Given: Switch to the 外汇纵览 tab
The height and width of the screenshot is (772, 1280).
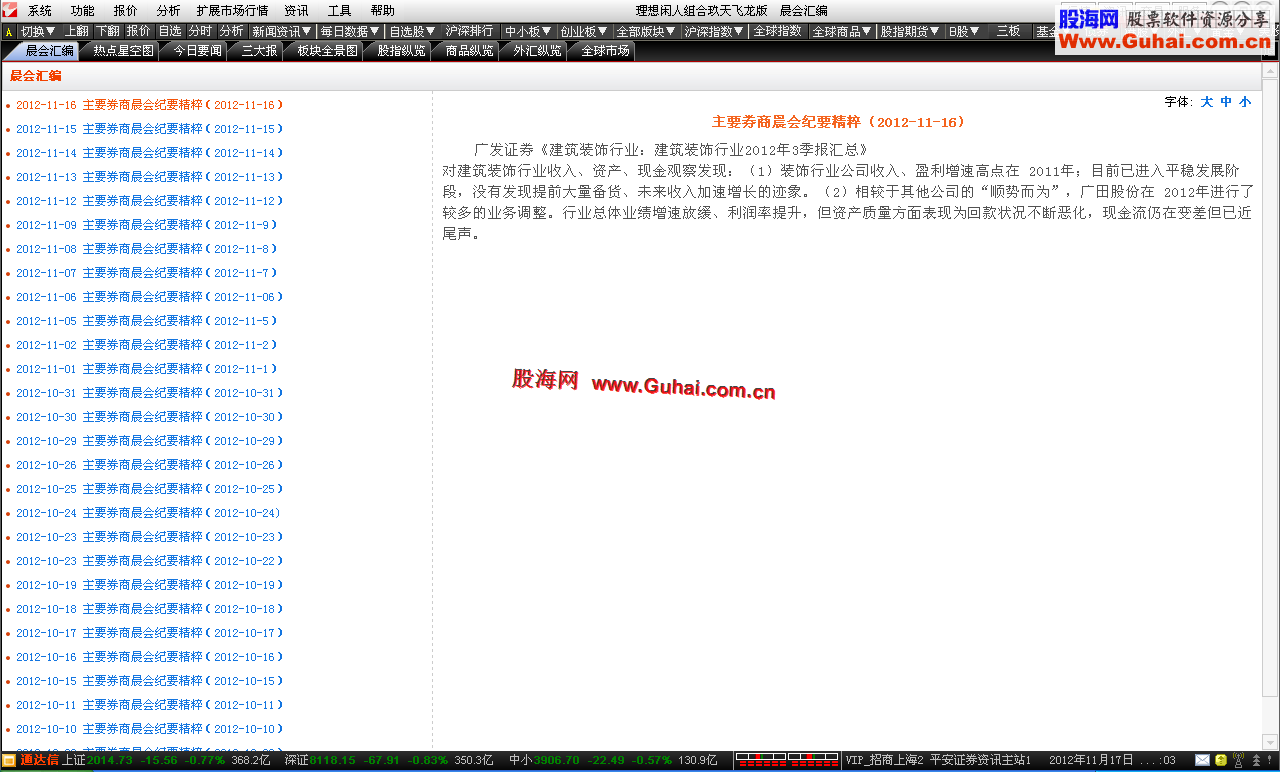Looking at the screenshot, I should (x=537, y=50).
